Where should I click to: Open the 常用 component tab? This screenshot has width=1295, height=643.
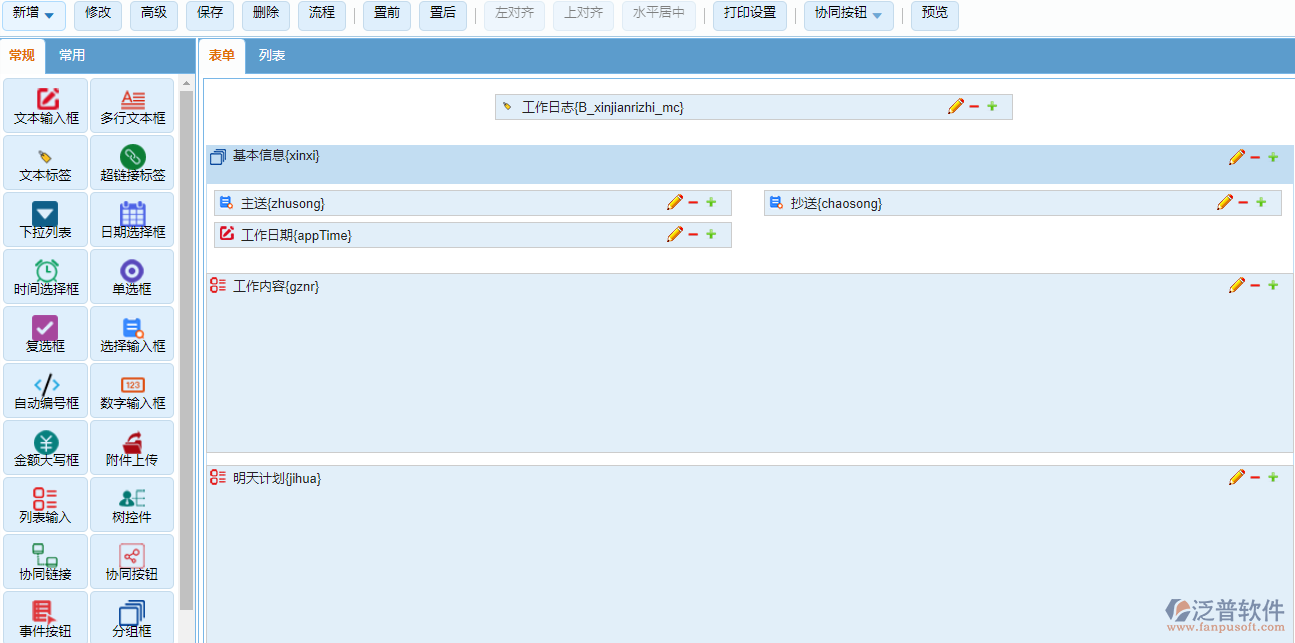[x=72, y=56]
